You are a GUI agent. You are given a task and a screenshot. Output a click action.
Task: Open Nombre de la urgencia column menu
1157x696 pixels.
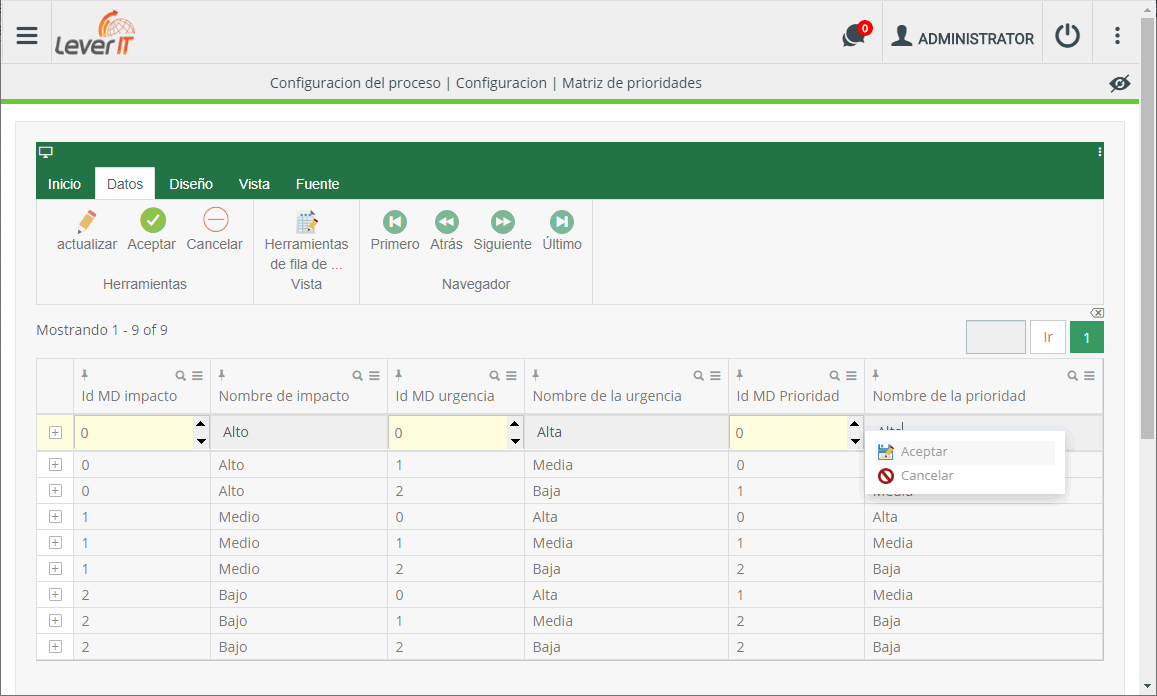click(715, 376)
